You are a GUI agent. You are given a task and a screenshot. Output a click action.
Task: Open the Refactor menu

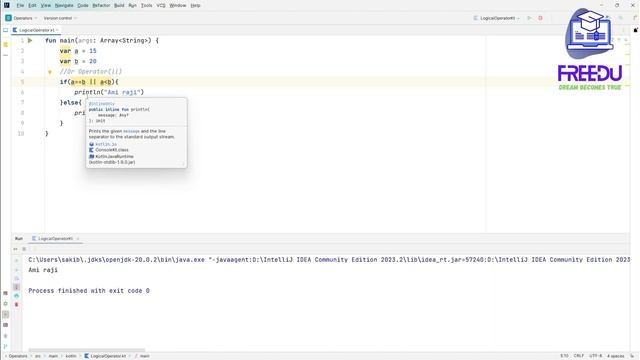point(101,5)
